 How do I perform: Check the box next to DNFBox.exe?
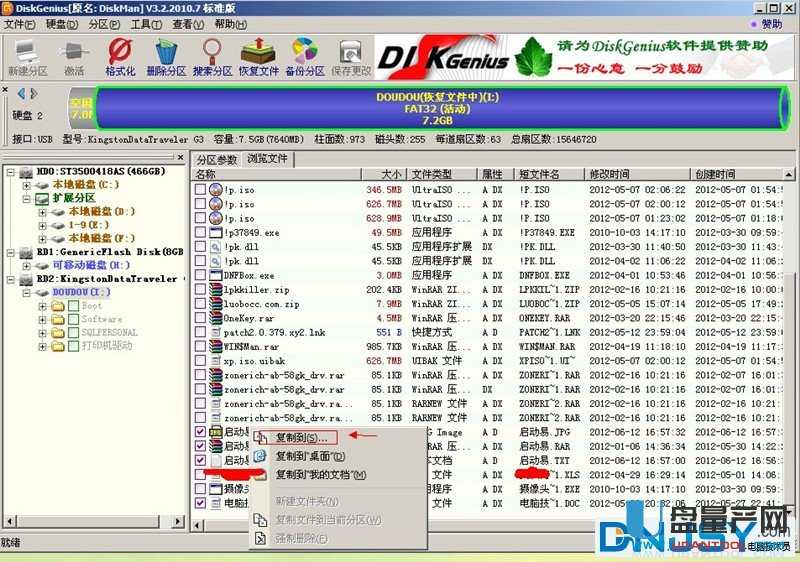click(x=200, y=275)
